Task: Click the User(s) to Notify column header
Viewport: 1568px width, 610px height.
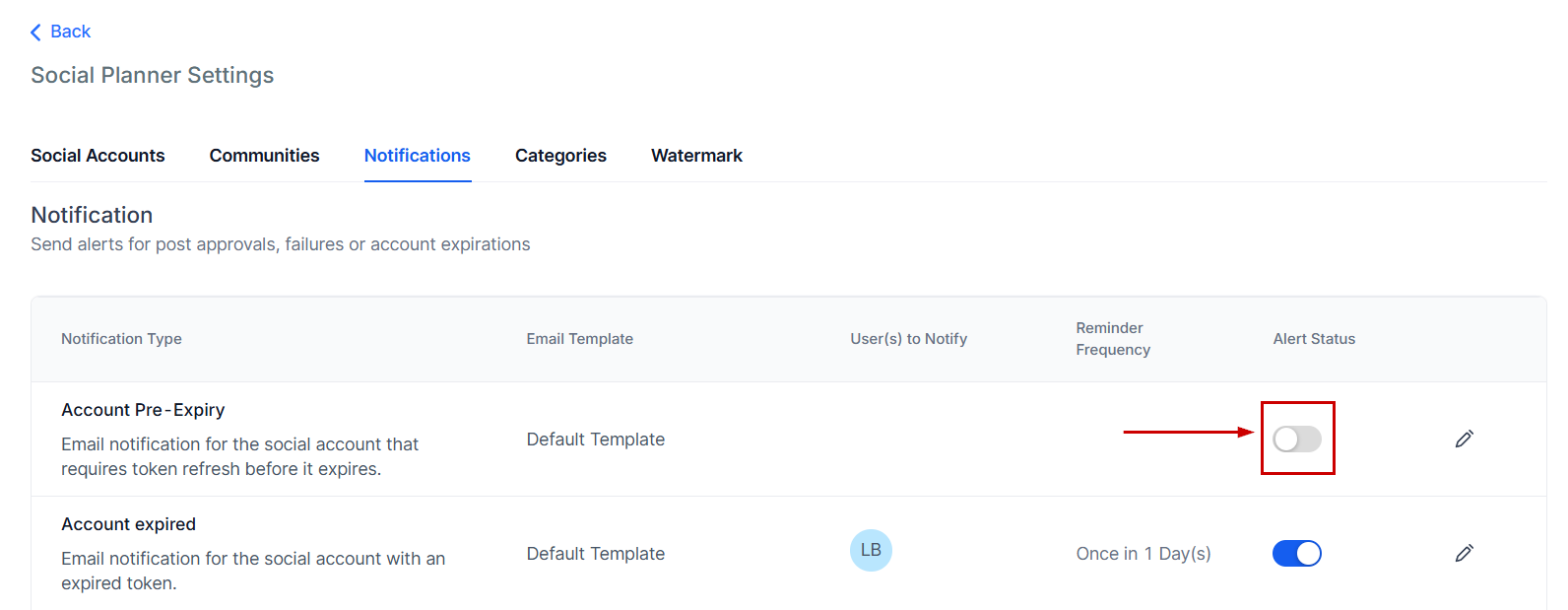Action: click(x=908, y=339)
